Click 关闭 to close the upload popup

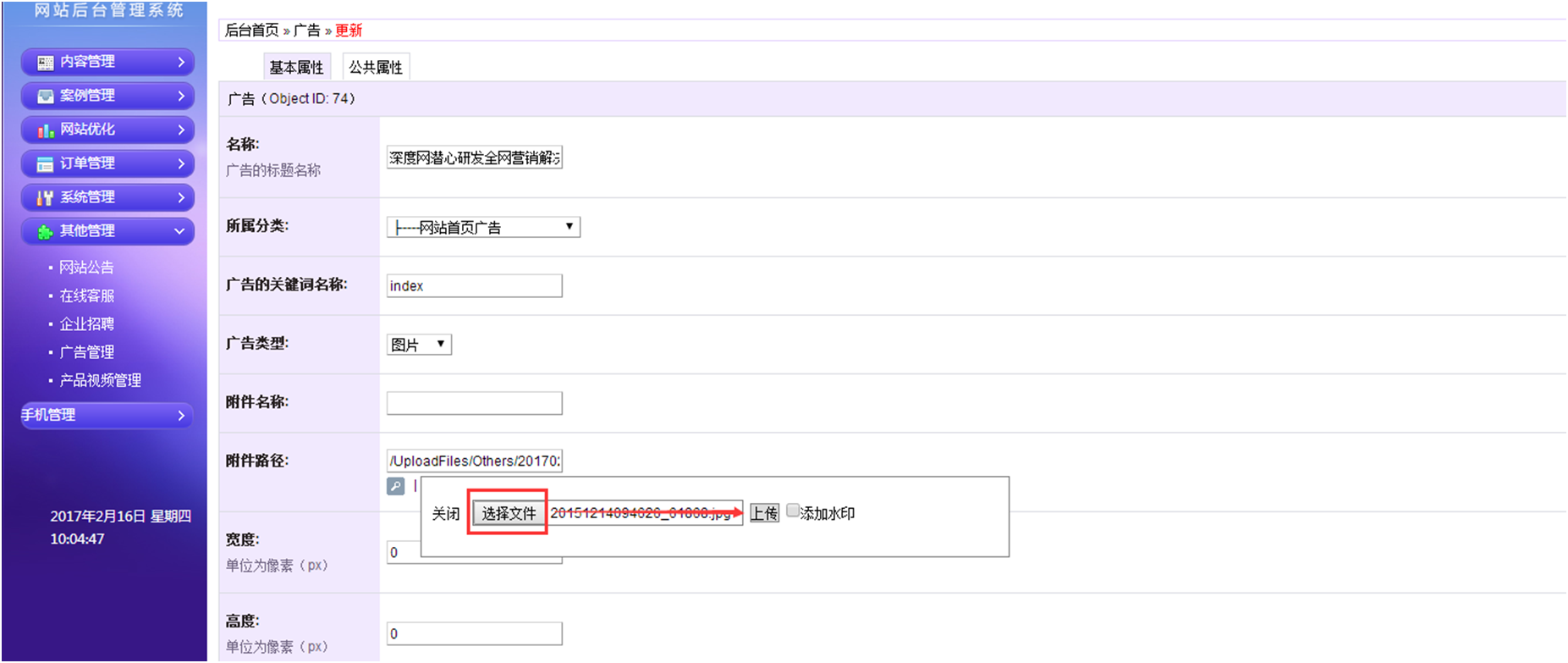point(445,514)
